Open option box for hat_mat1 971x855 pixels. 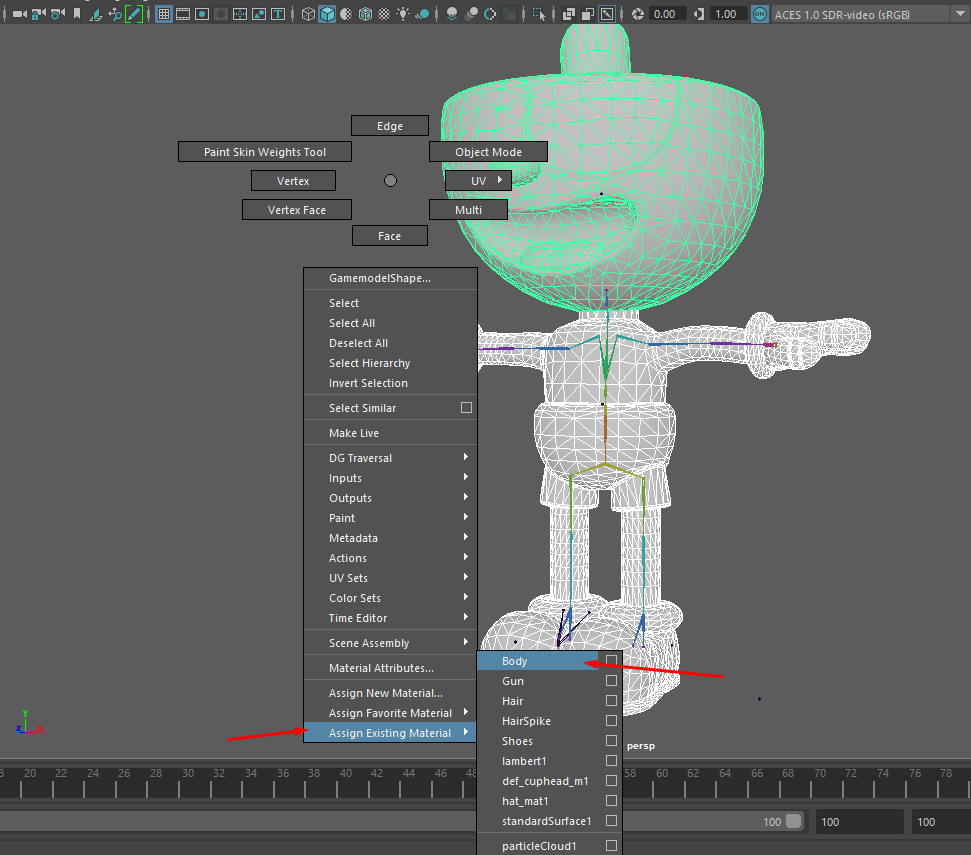click(611, 801)
